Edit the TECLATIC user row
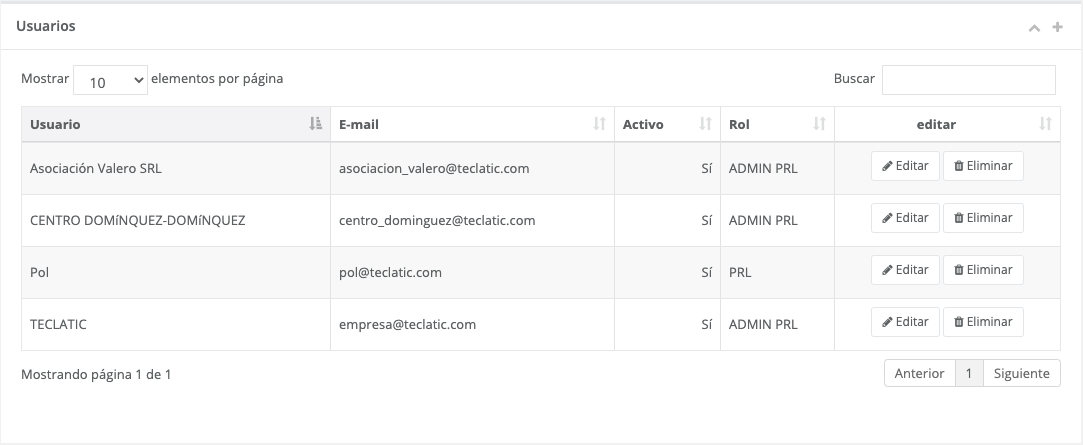 click(x=906, y=322)
